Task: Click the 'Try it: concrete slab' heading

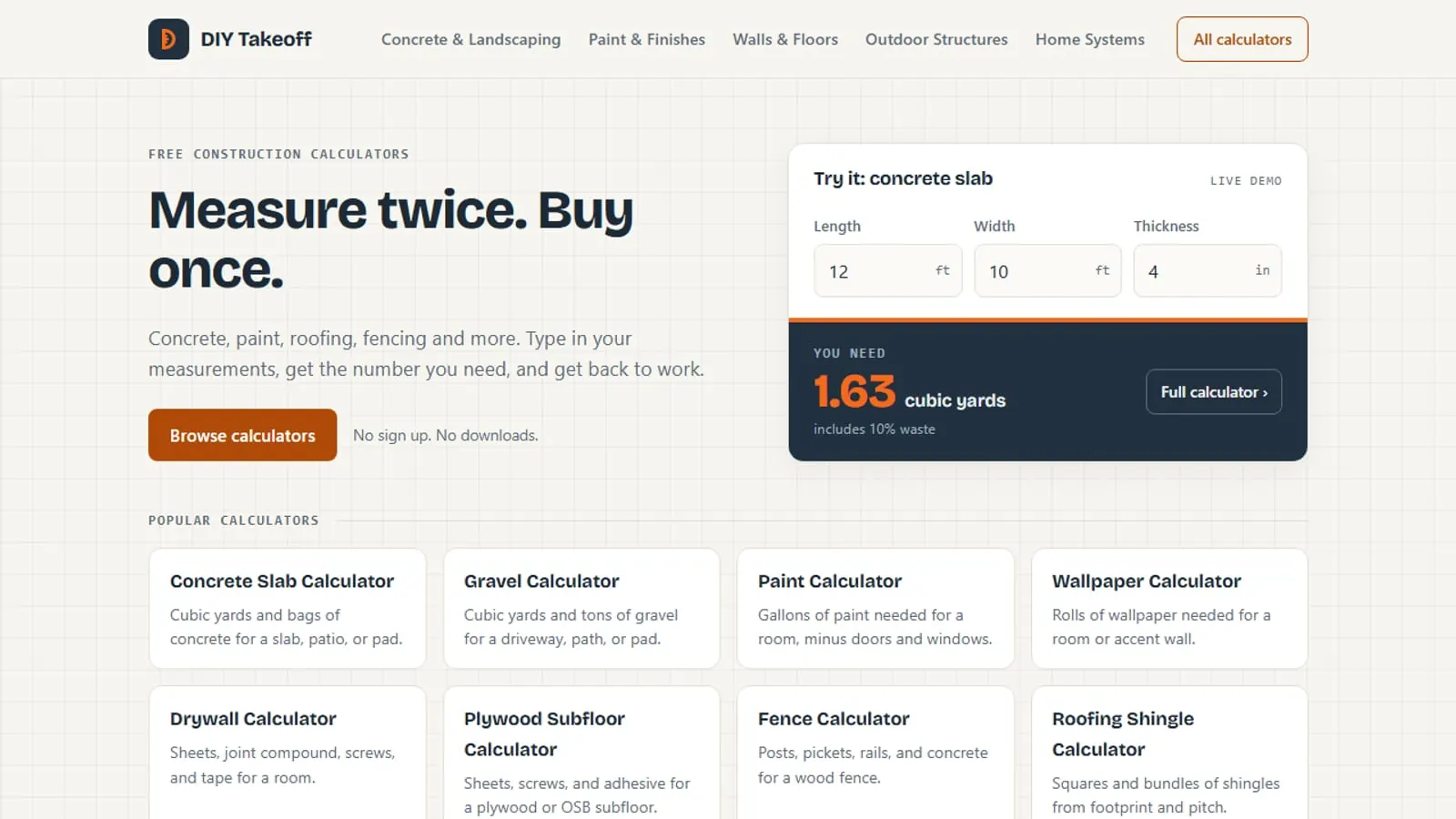Action: 903,178
